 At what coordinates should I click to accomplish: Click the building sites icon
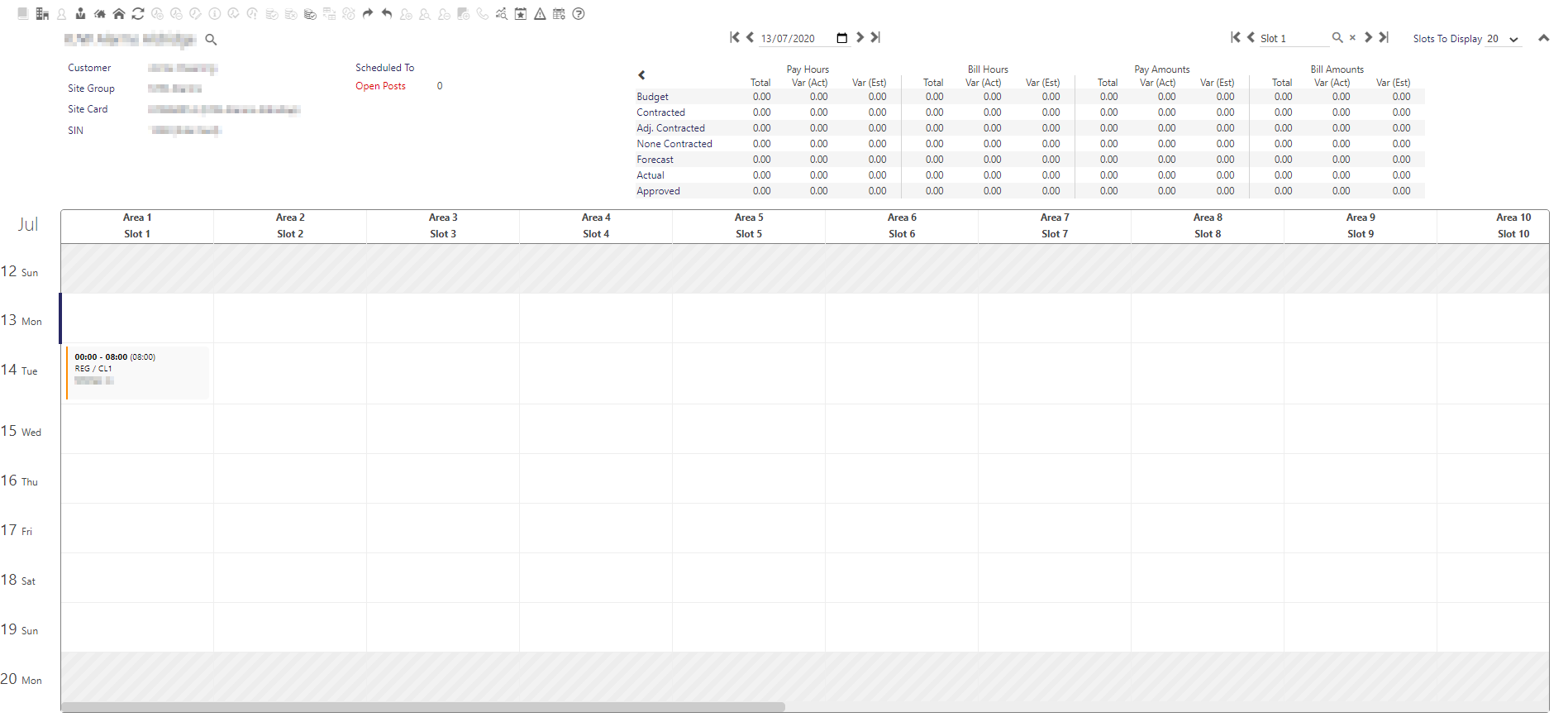tap(42, 14)
